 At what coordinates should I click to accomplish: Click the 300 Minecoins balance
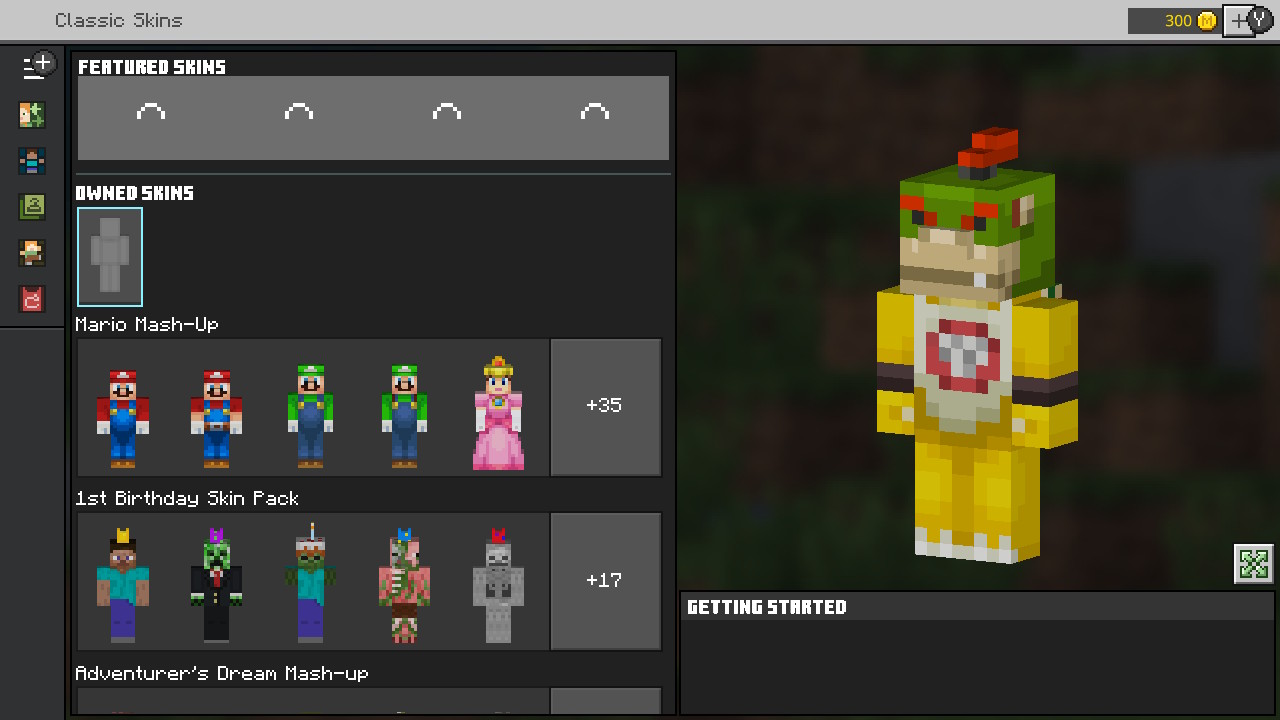pos(1178,21)
